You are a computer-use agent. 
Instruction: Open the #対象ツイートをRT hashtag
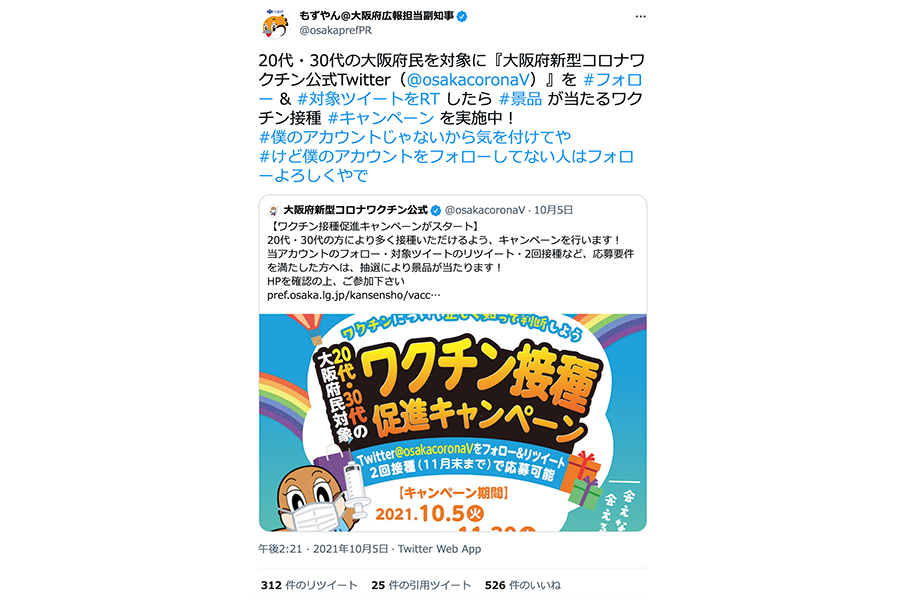[368, 99]
